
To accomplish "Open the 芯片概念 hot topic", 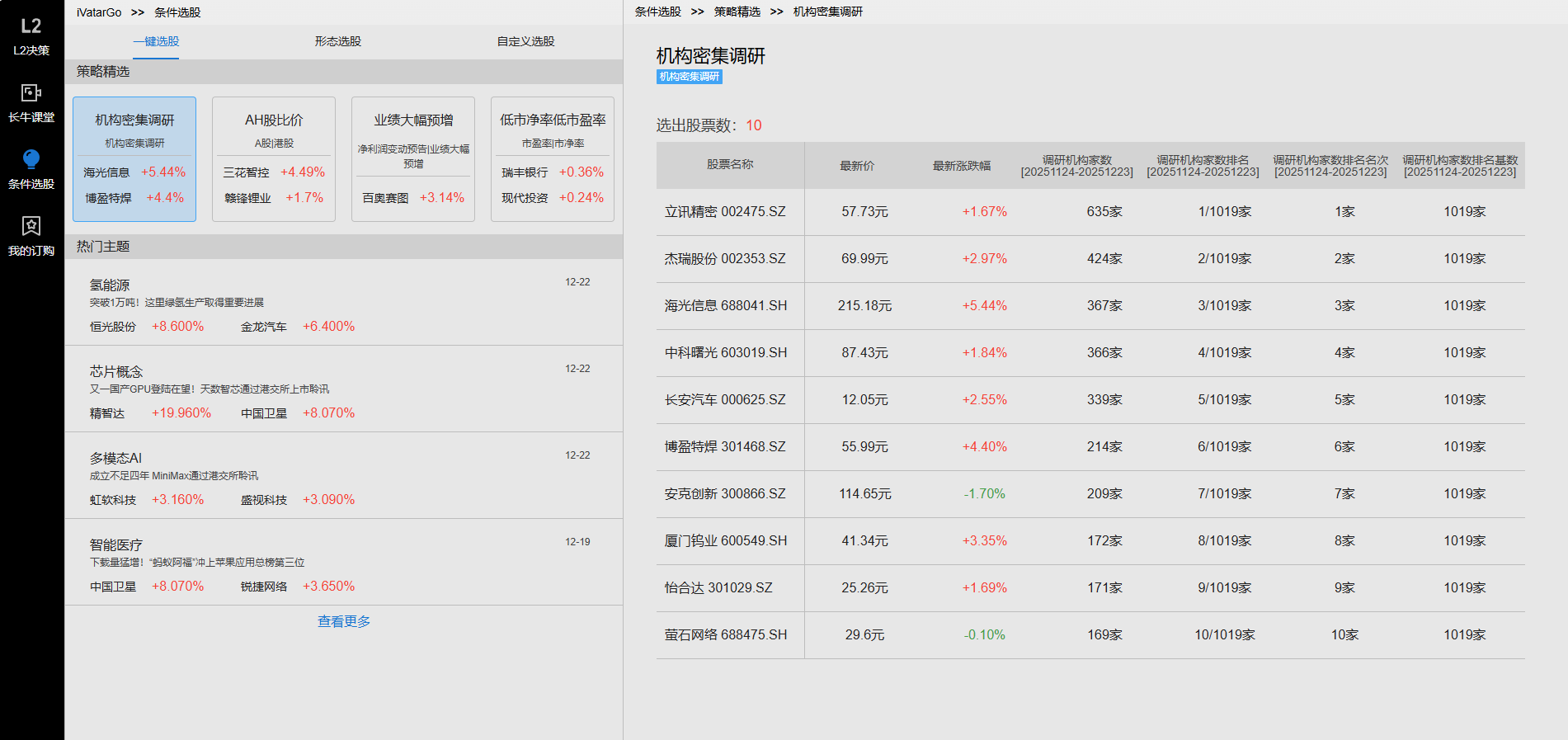I will (116, 372).
